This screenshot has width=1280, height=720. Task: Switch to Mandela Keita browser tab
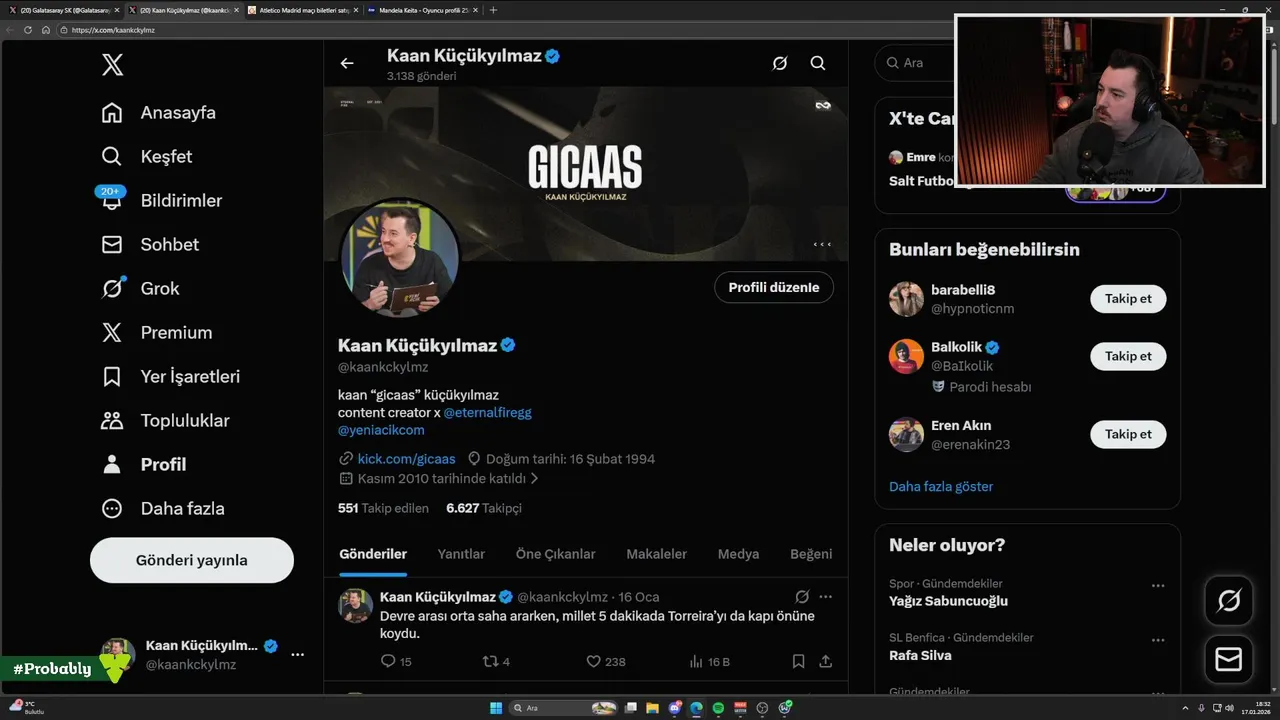click(x=423, y=9)
